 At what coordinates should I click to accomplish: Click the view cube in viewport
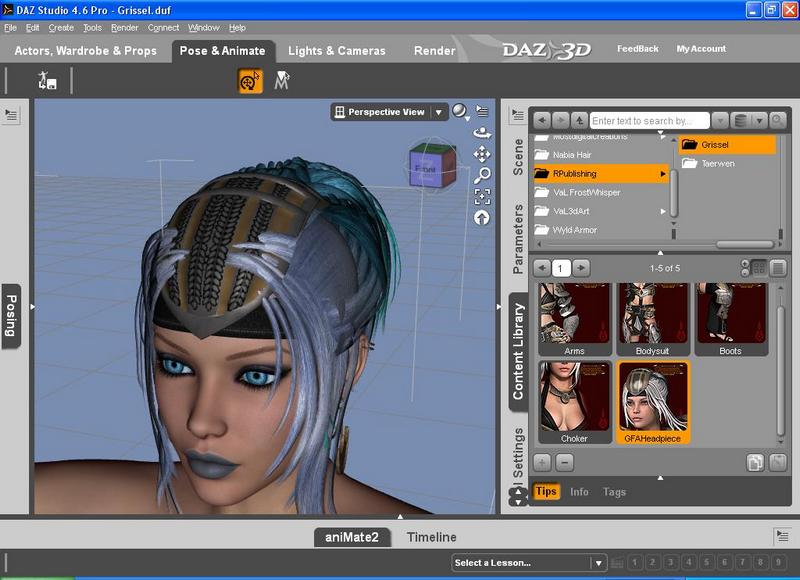tap(432, 165)
